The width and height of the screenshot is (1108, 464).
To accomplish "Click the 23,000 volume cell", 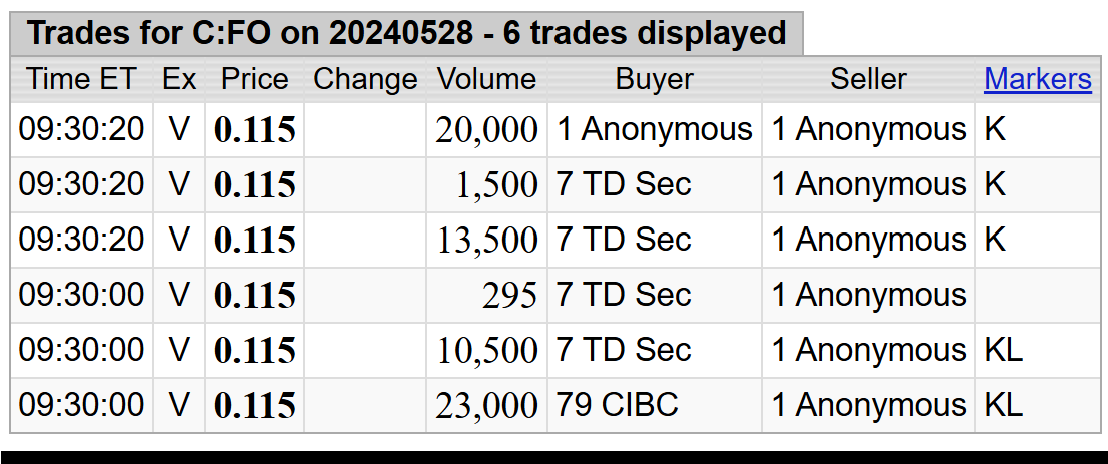I will coord(486,405).
